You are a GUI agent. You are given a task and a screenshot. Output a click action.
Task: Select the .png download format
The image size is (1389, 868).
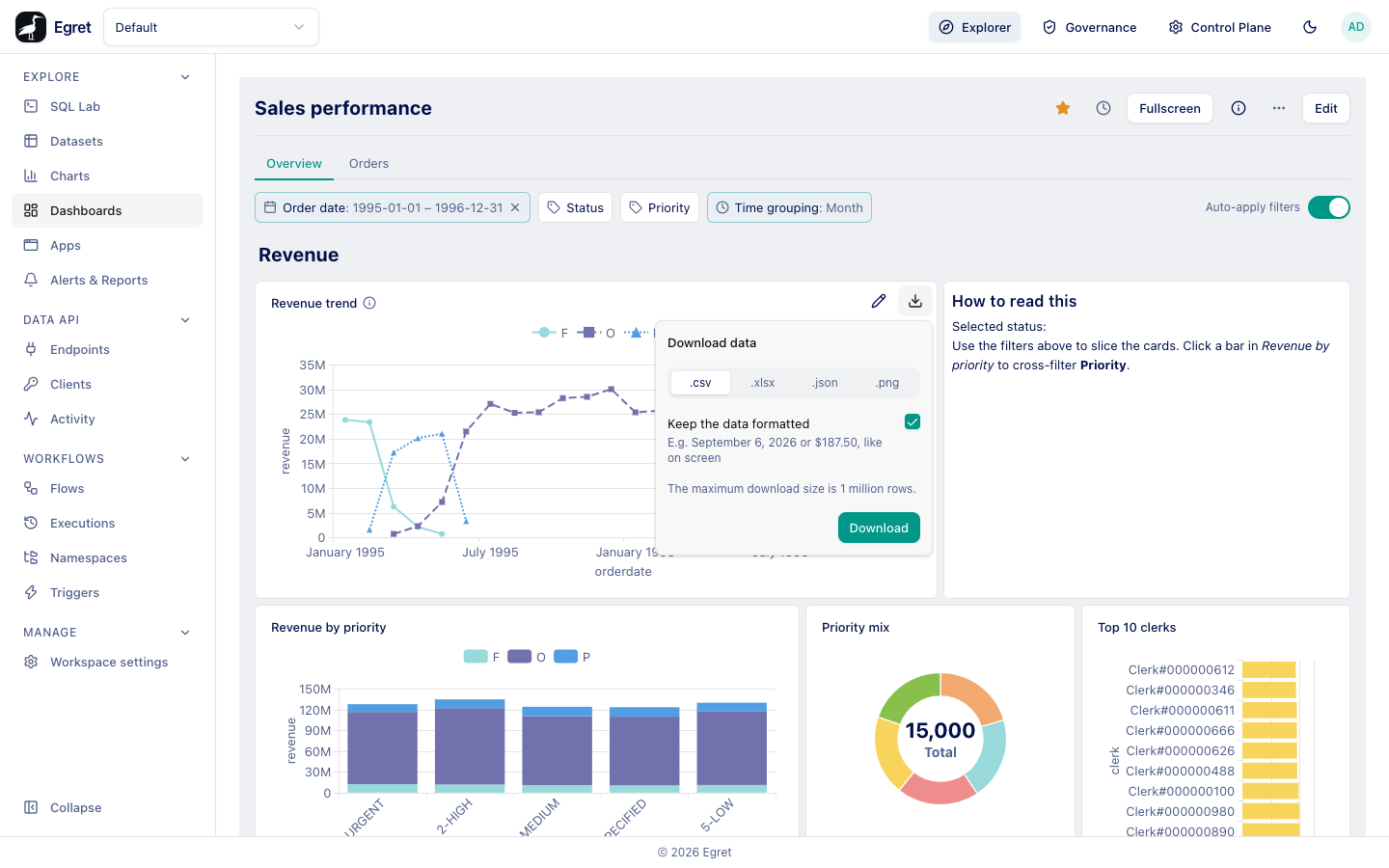point(887,383)
